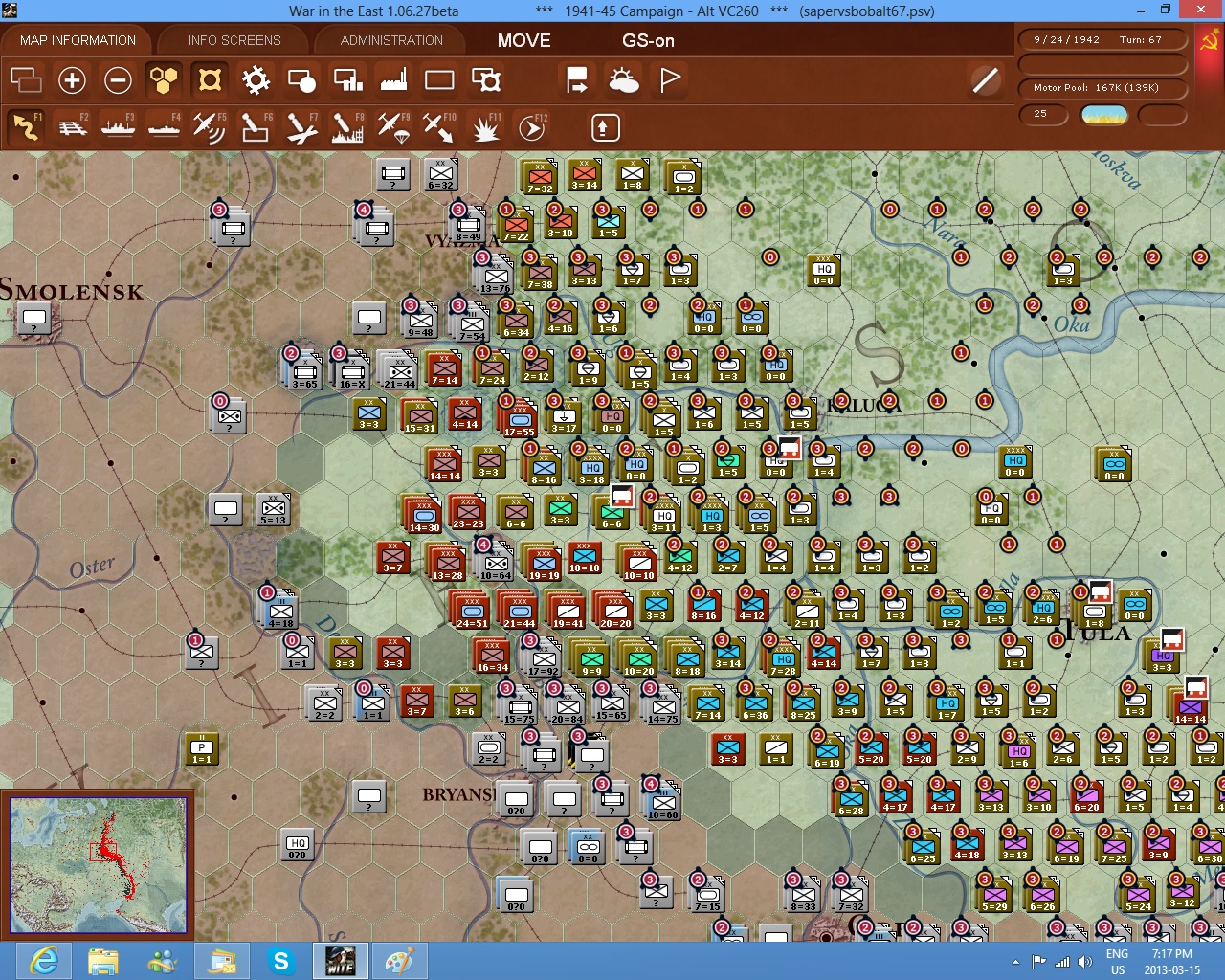This screenshot has width=1225, height=980.
Task: Click the MOVE mode label
Action: pos(523,40)
